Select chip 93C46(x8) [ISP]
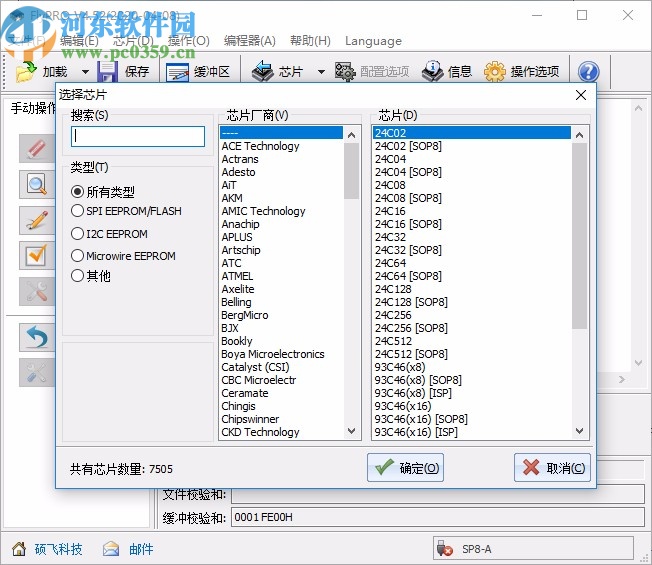This screenshot has height=565, width=652. (x=472, y=393)
